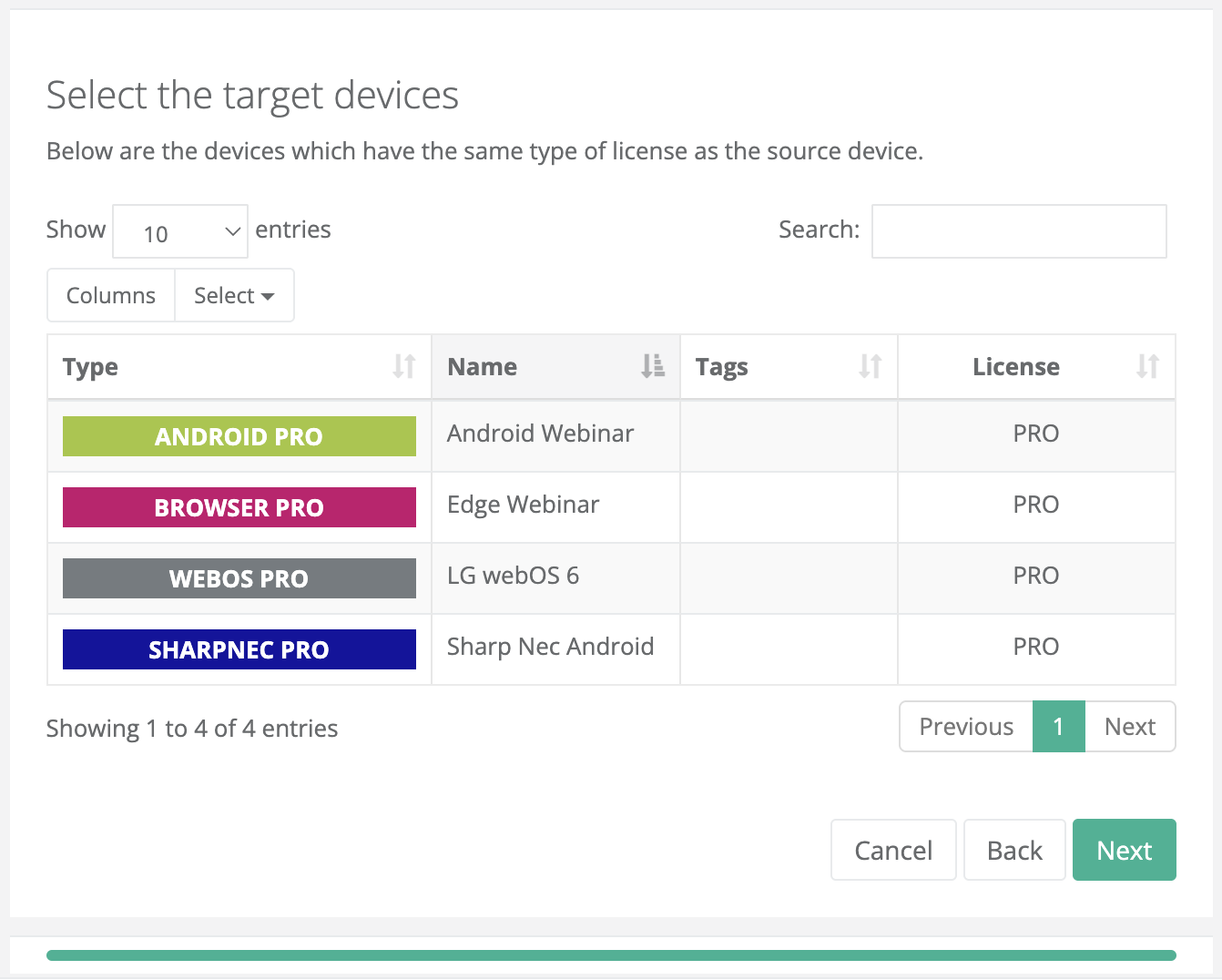Screen dimensions: 1222x980
Task: Select the Edge Webinar device row
Action: coord(523,505)
